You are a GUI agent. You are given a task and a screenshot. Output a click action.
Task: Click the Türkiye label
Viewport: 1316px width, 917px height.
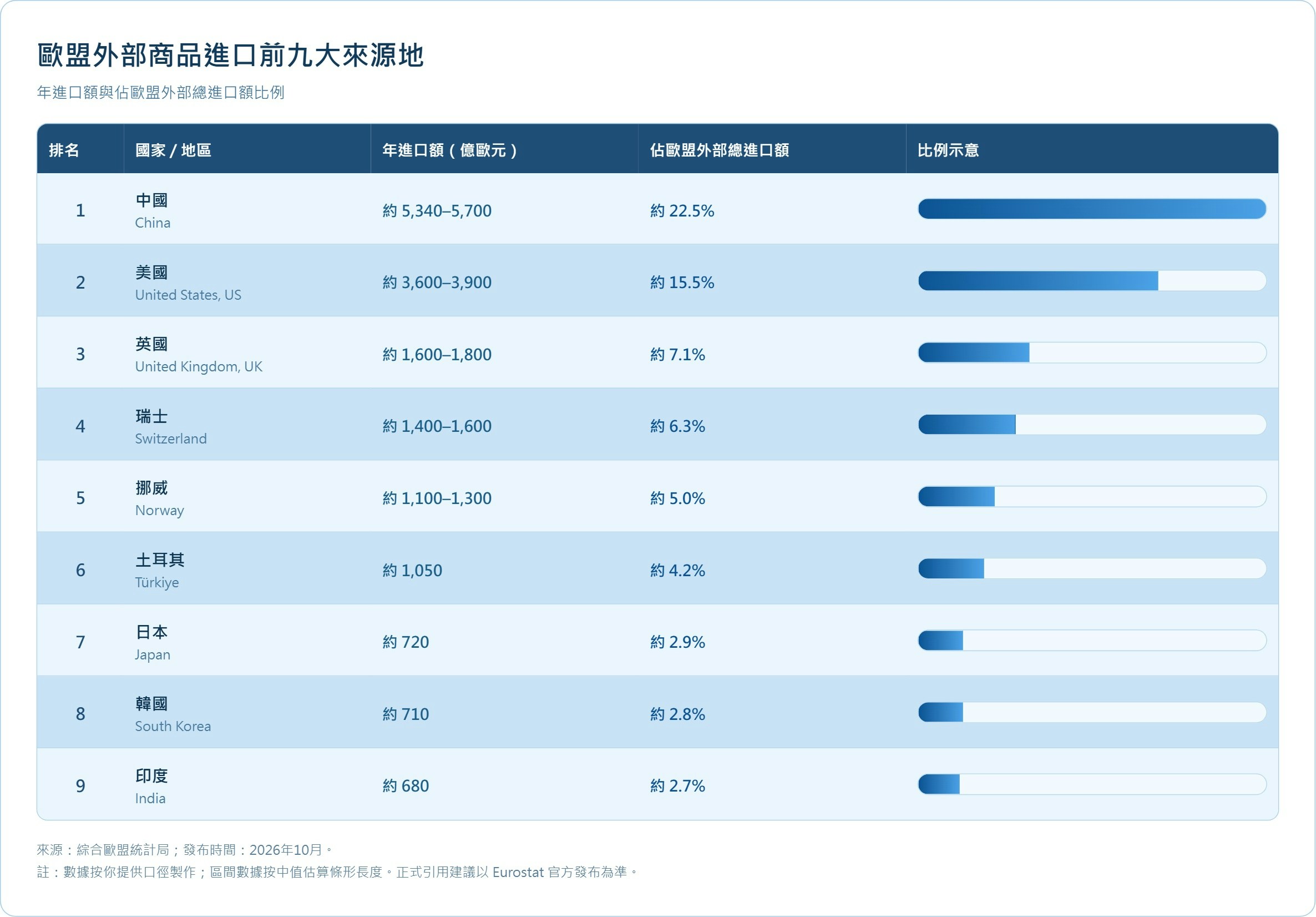pos(157,583)
